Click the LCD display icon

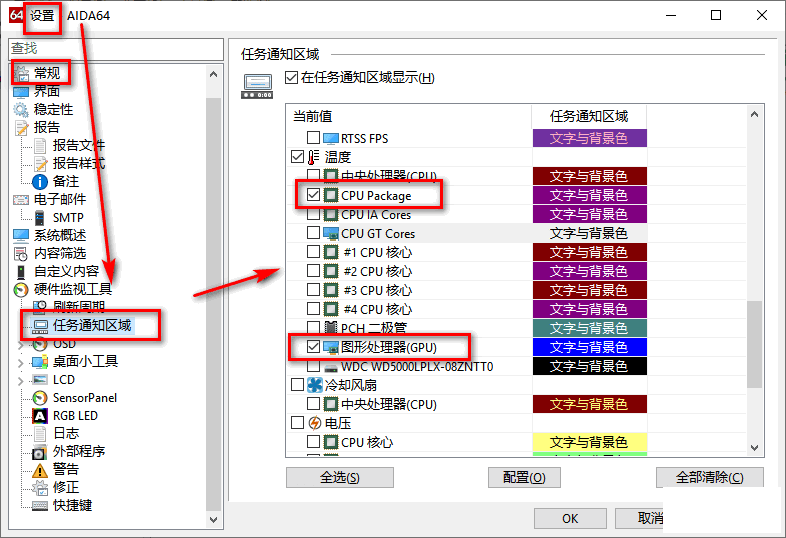40,380
